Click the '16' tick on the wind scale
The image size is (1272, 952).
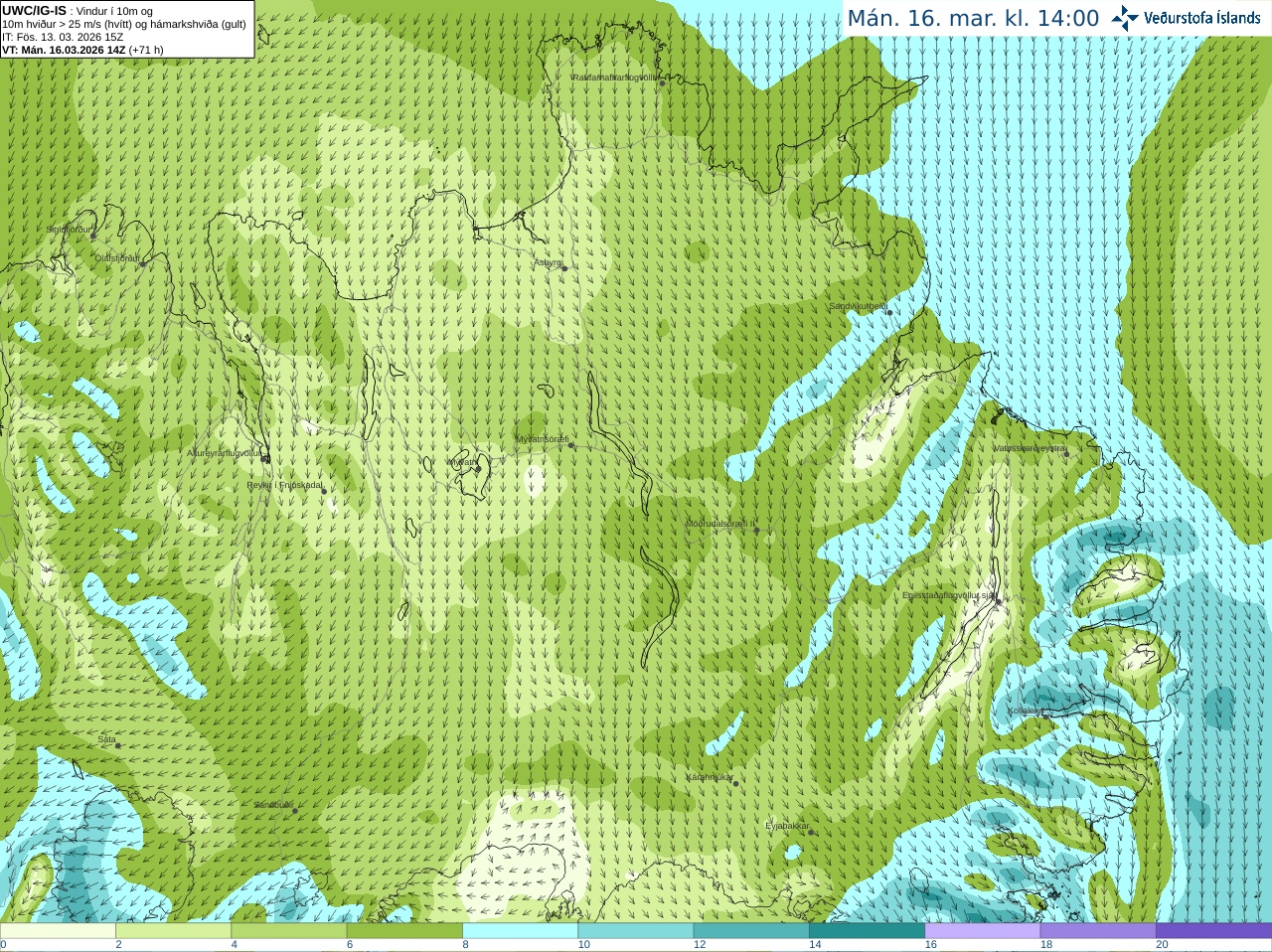[931, 945]
